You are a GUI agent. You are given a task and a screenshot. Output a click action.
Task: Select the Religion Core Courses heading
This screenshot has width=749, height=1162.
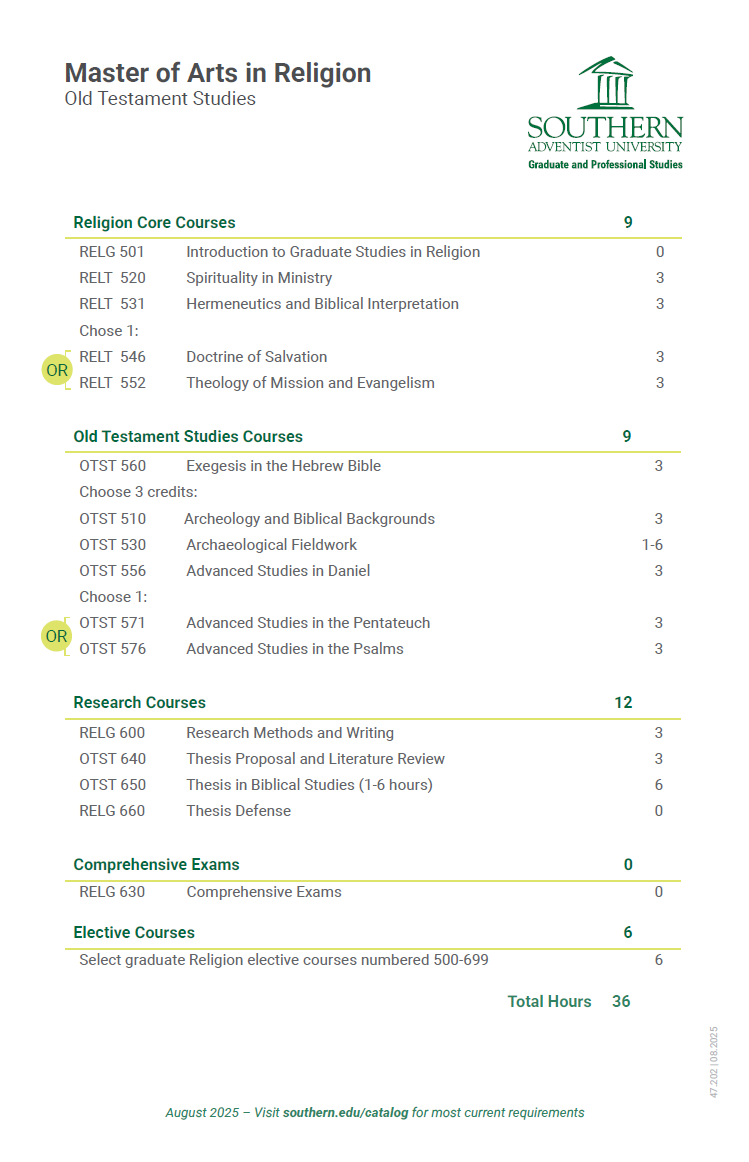click(x=154, y=222)
